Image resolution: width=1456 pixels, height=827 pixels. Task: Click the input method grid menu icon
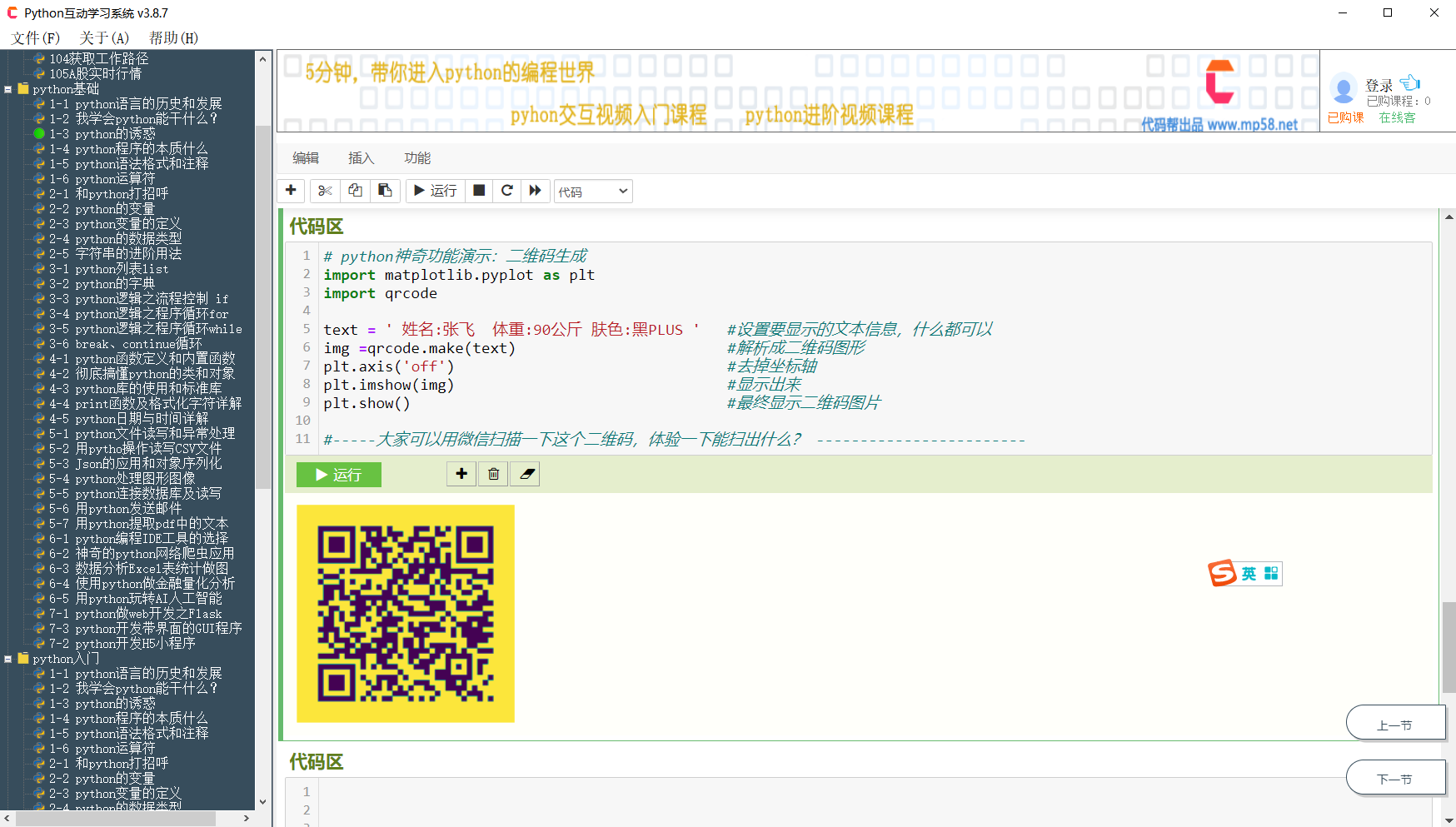(1271, 574)
